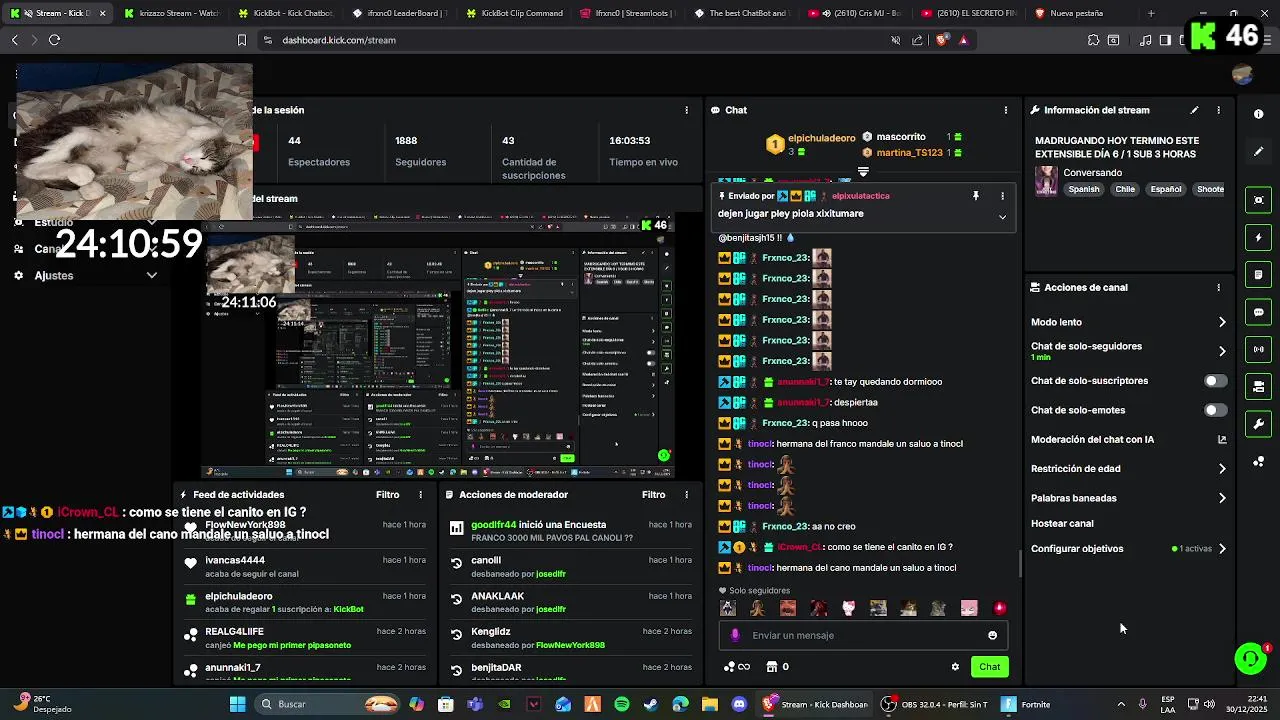Switch to the Streamloots browser tab
This screenshot has height=720, width=1280.
tap(627, 13)
